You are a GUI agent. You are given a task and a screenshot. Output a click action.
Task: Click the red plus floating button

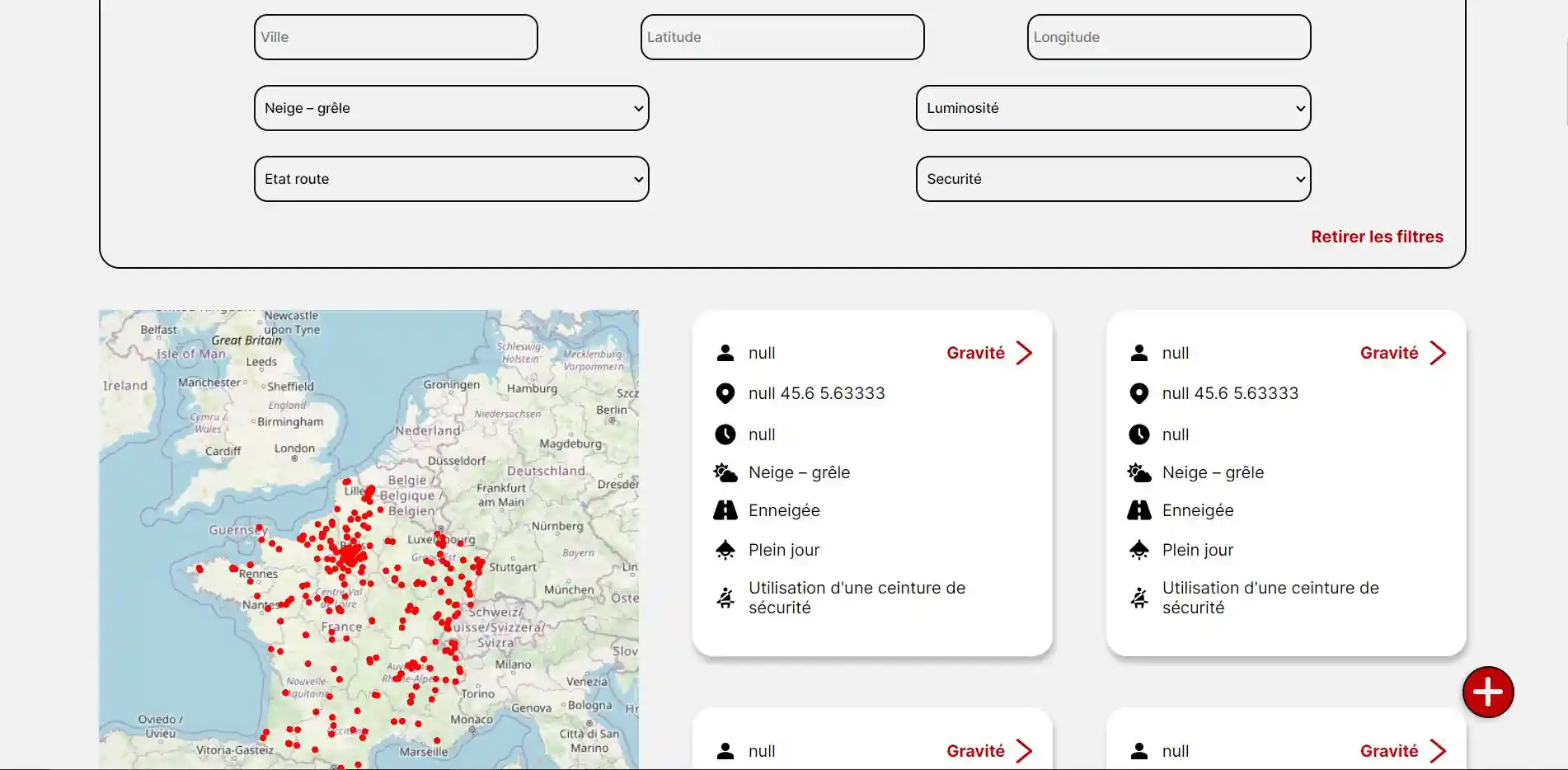(x=1488, y=693)
